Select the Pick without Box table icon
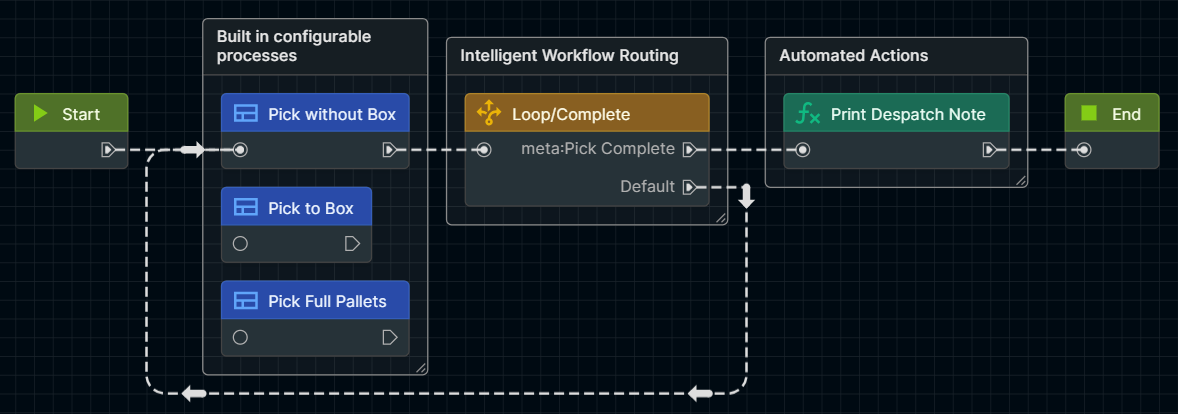 pyautogui.click(x=246, y=114)
